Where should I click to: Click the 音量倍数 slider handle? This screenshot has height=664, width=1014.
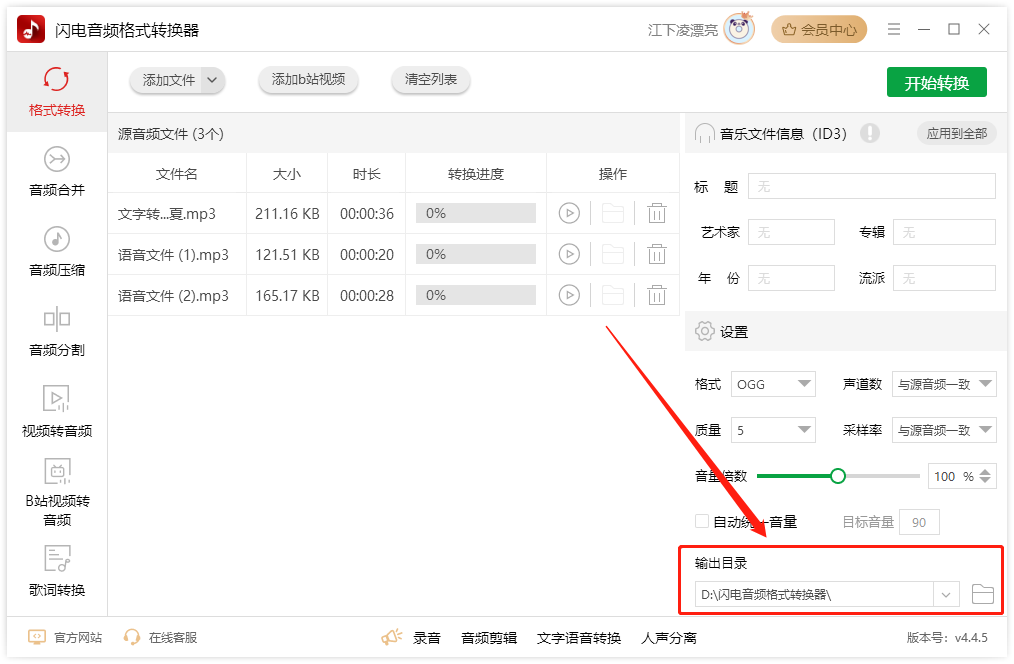coord(838,476)
